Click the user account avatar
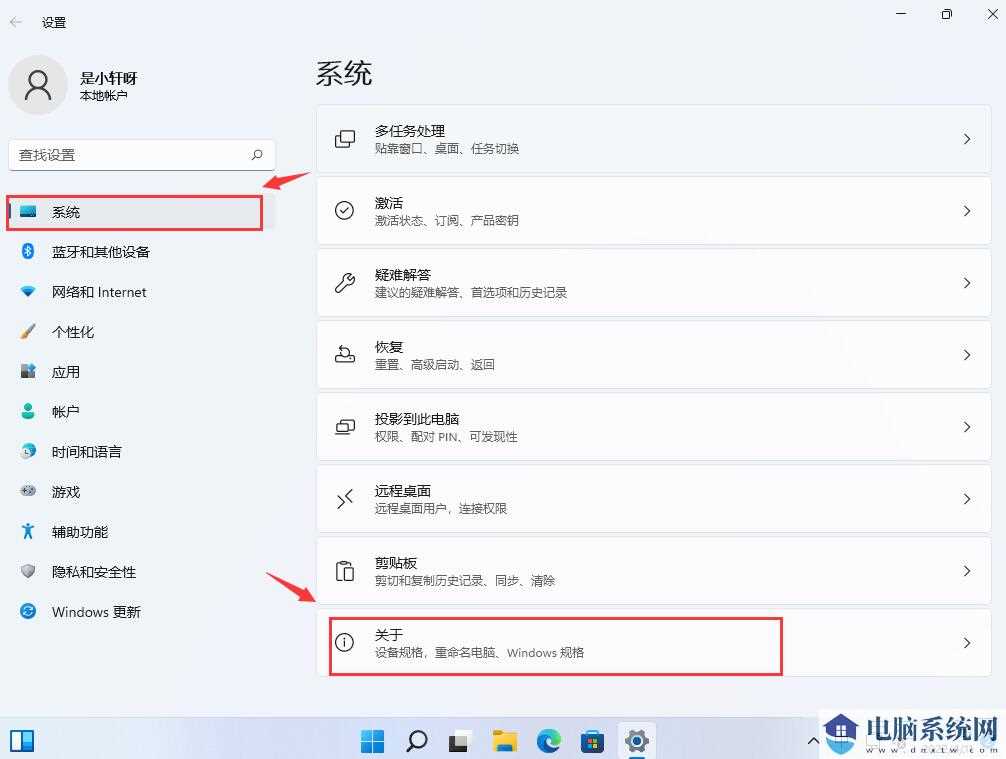This screenshot has height=759, width=1006. tap(38, 85)
